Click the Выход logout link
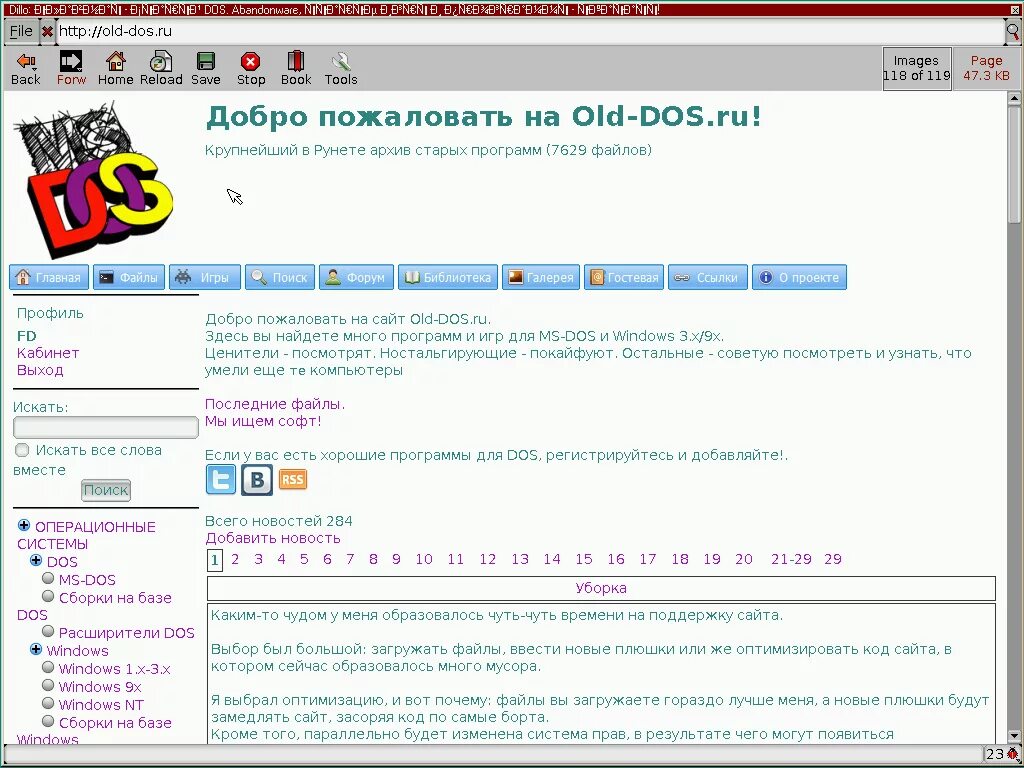The width and height of the screenshot is (1024, 768). [40, 370]
